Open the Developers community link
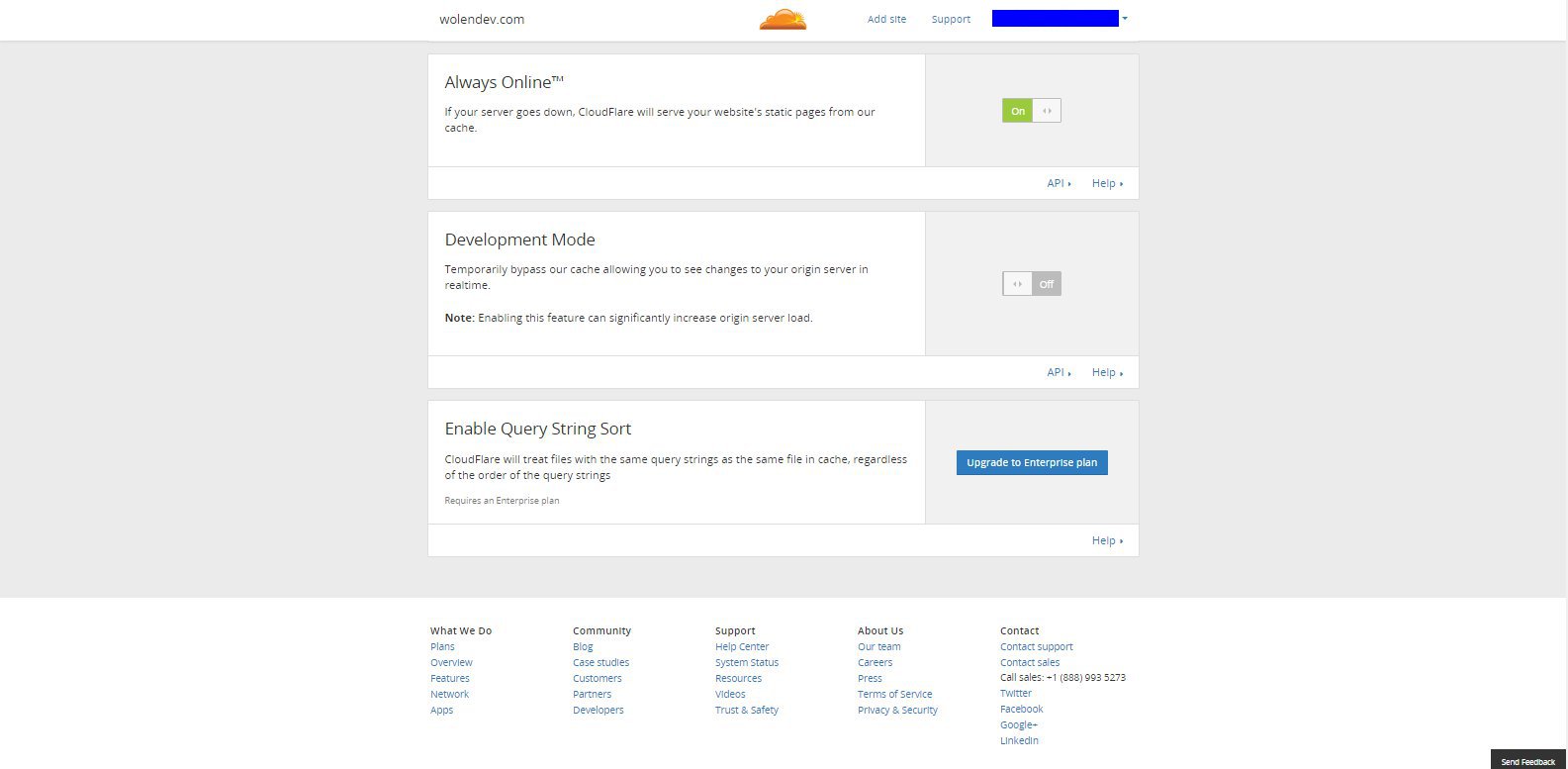The width and height of the screenshot is (1568, 769). click(x=599, y=710)
